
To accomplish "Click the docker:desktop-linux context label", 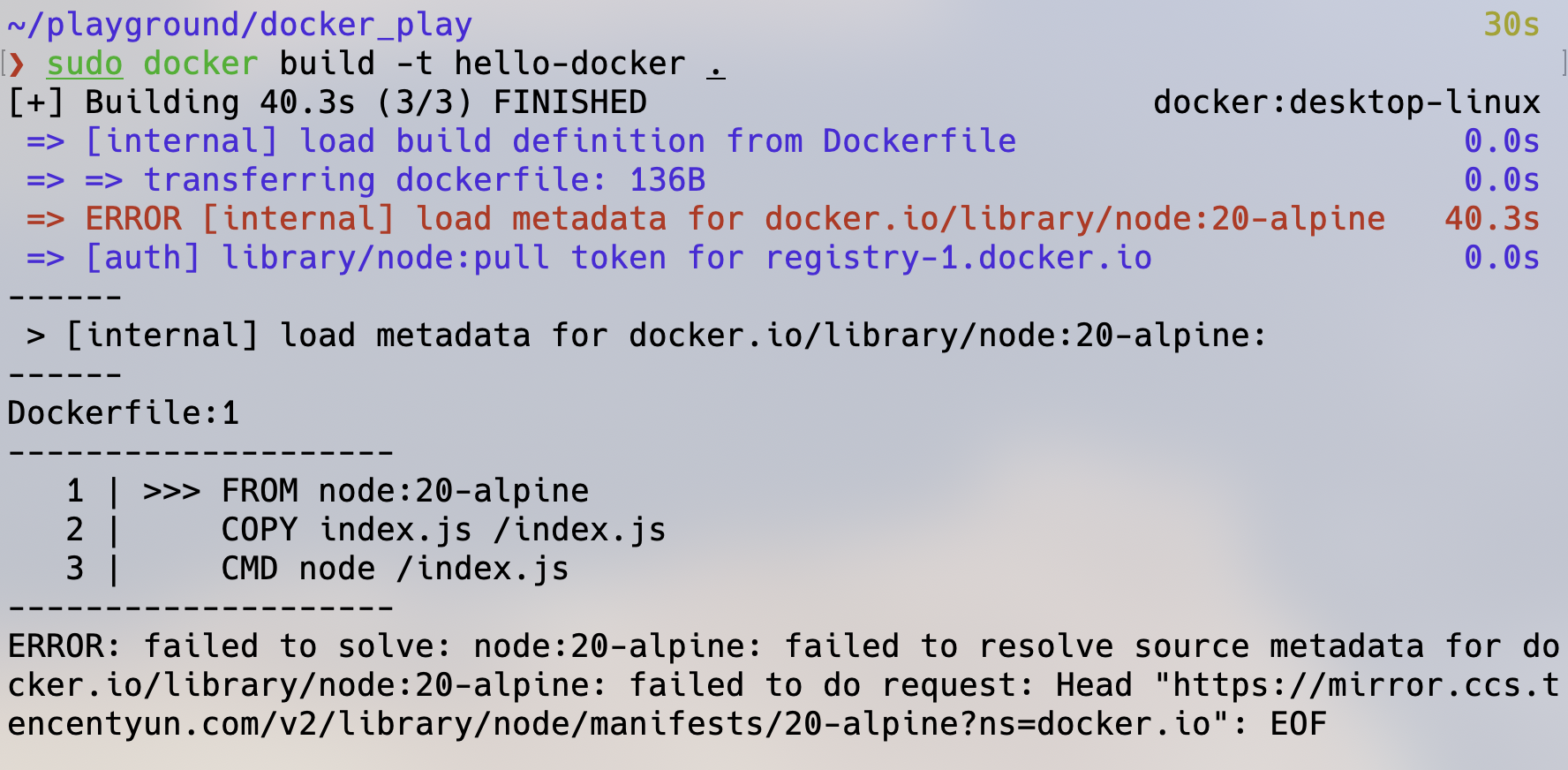I will coord(1346,102).
